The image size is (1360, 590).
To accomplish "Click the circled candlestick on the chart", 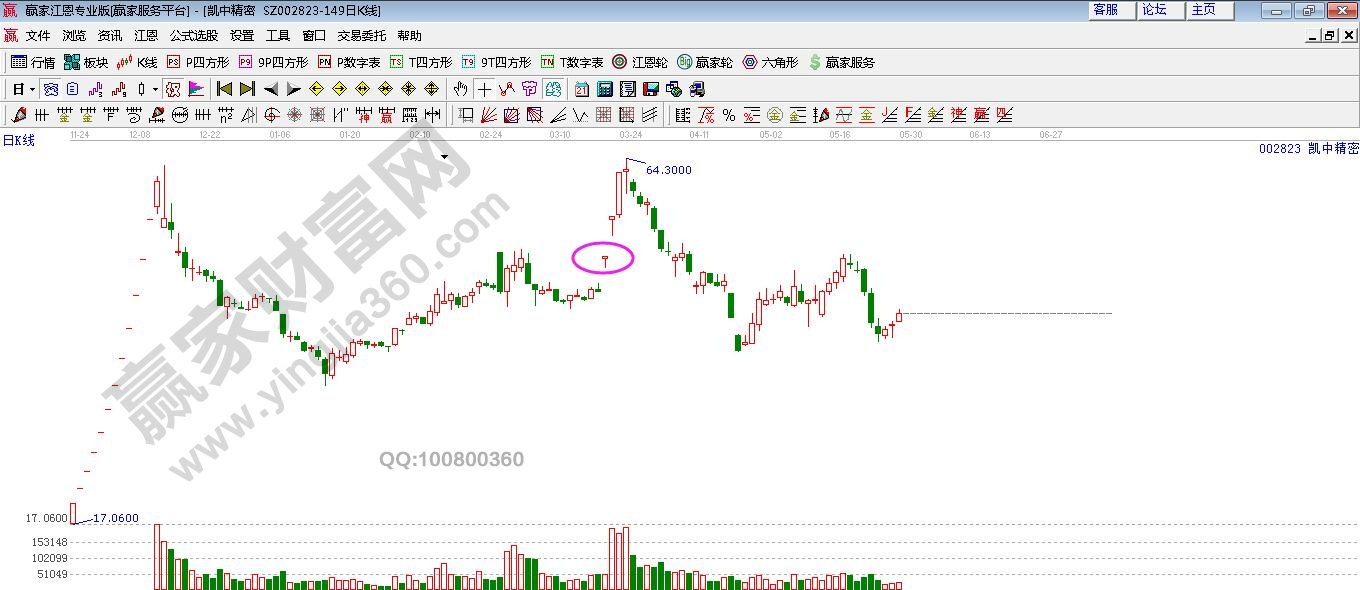I will (604, 260).
